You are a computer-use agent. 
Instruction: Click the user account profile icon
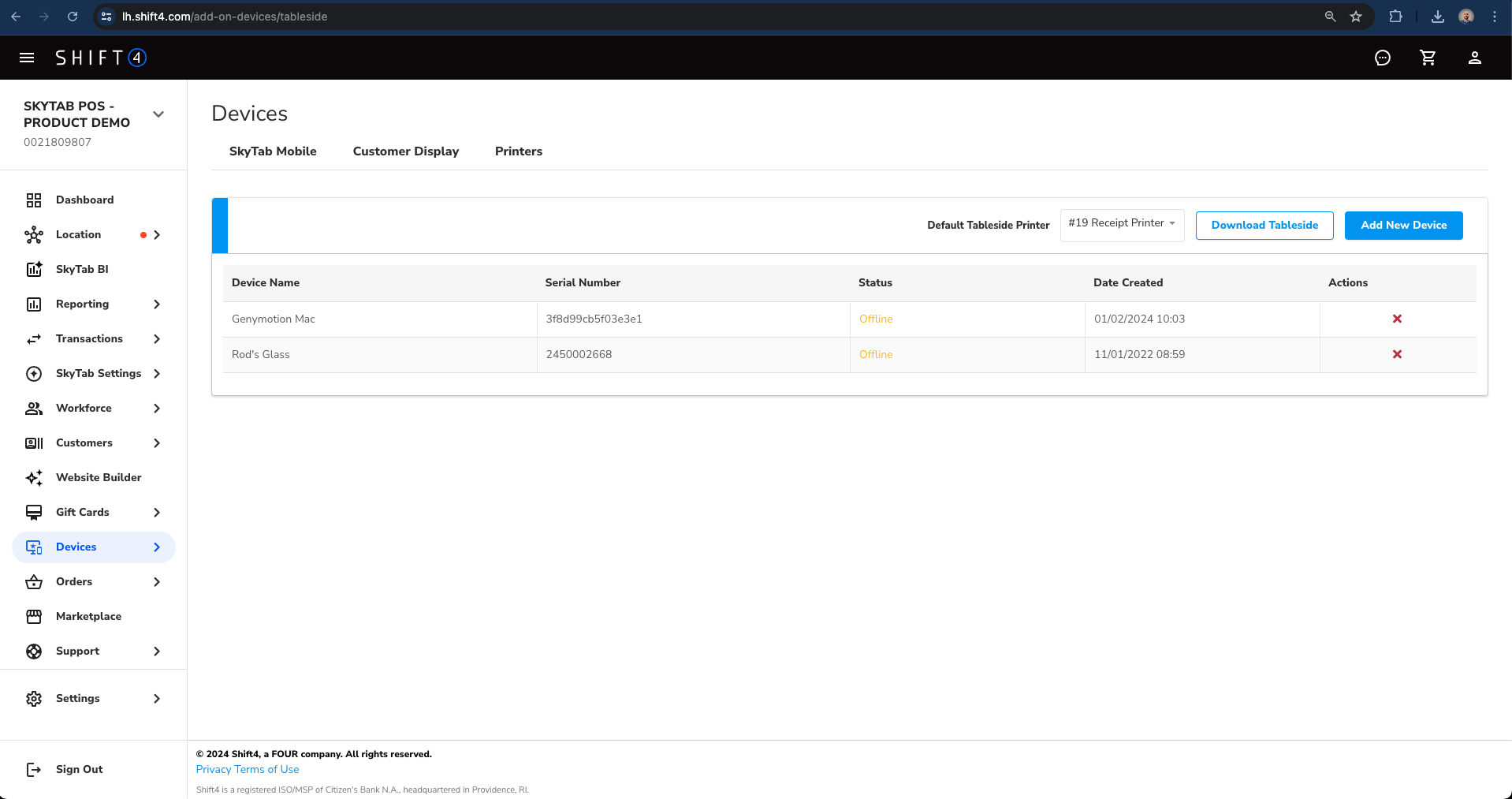point(1474,58)
